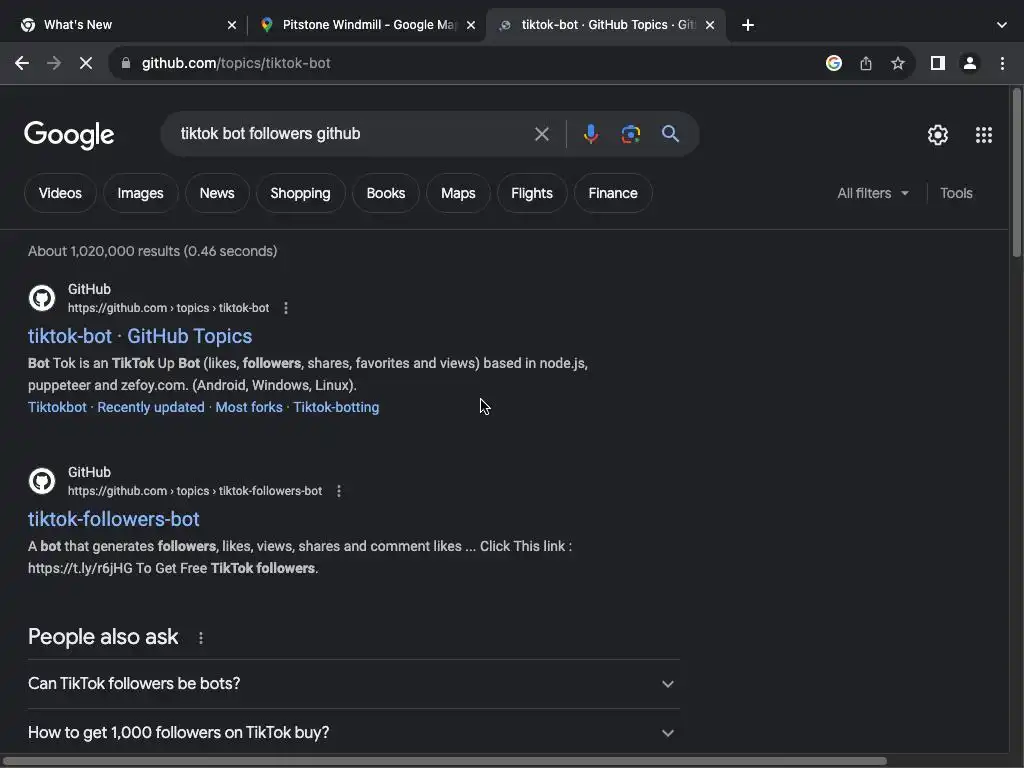The image size is (1024, 768).
Task: Open the Most forks sitelink
Action: [249, 407]
